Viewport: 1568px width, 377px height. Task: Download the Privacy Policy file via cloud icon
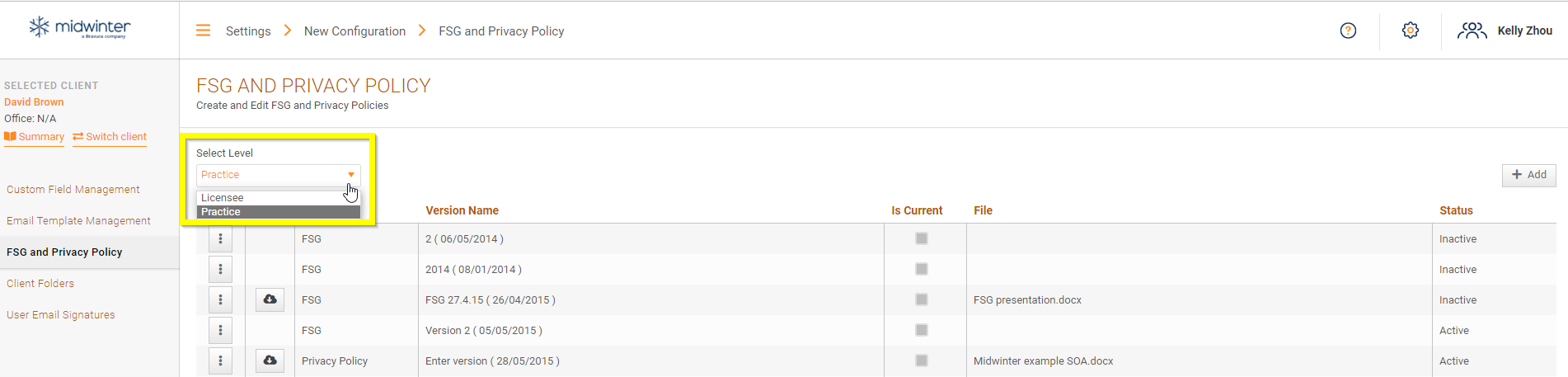point(270,361)
